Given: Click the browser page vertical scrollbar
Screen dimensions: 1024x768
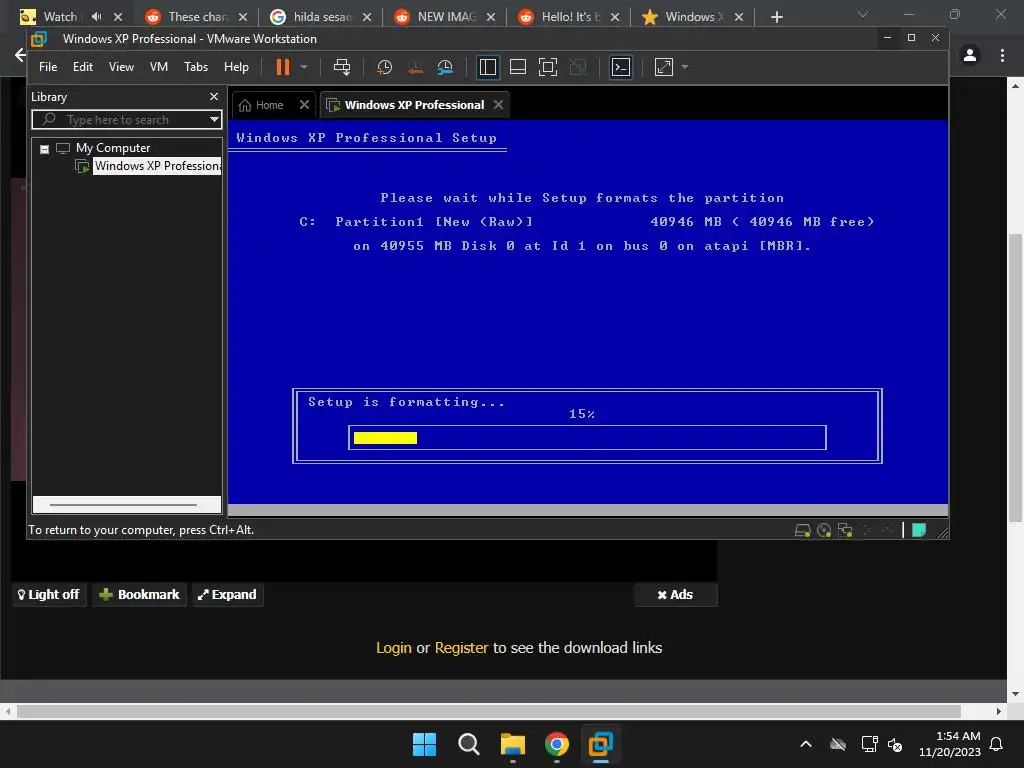Looking at the screenshot, I should point(1015,377).
